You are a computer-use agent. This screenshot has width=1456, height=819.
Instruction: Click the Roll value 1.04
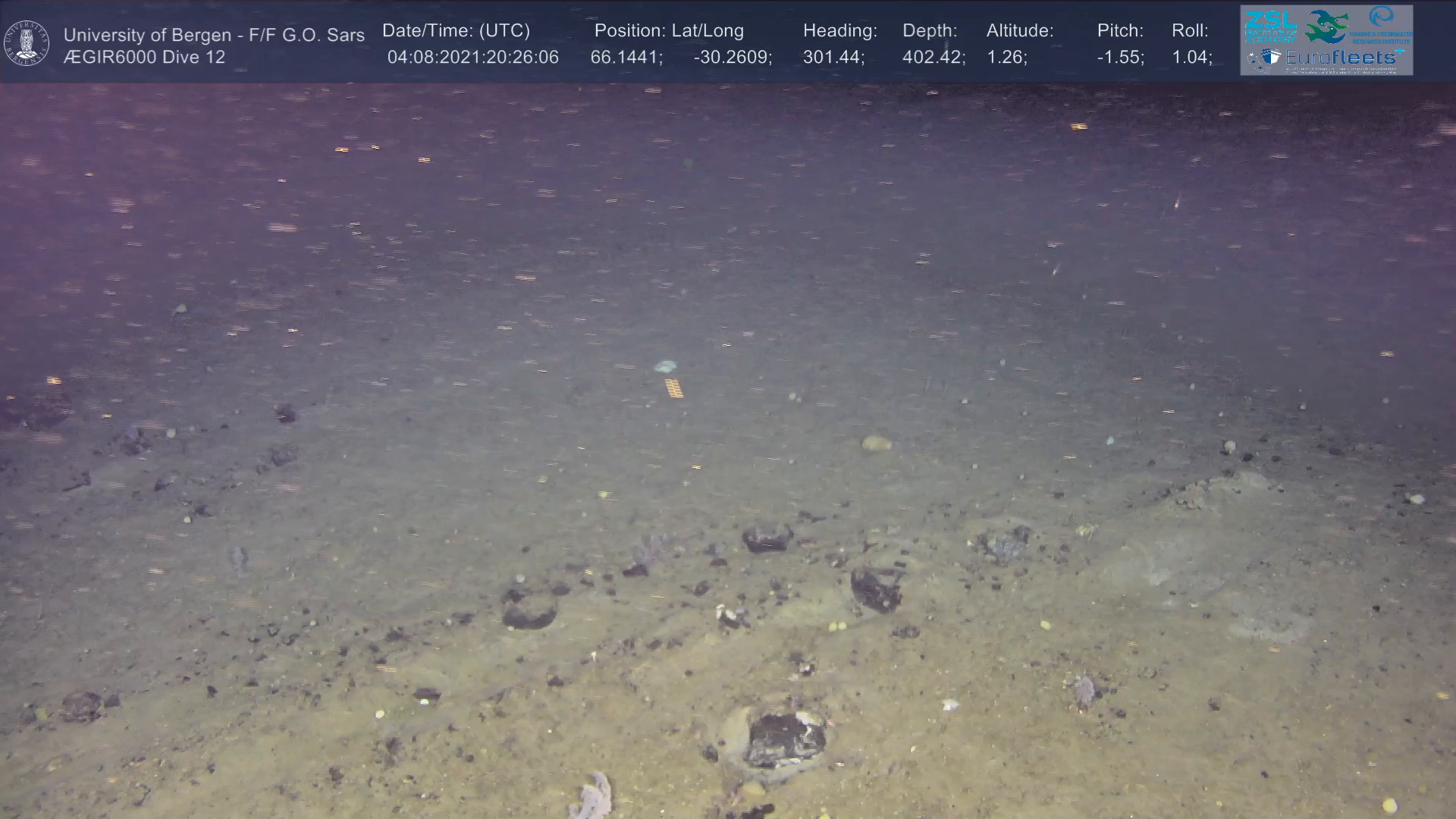click(1191, 58)
